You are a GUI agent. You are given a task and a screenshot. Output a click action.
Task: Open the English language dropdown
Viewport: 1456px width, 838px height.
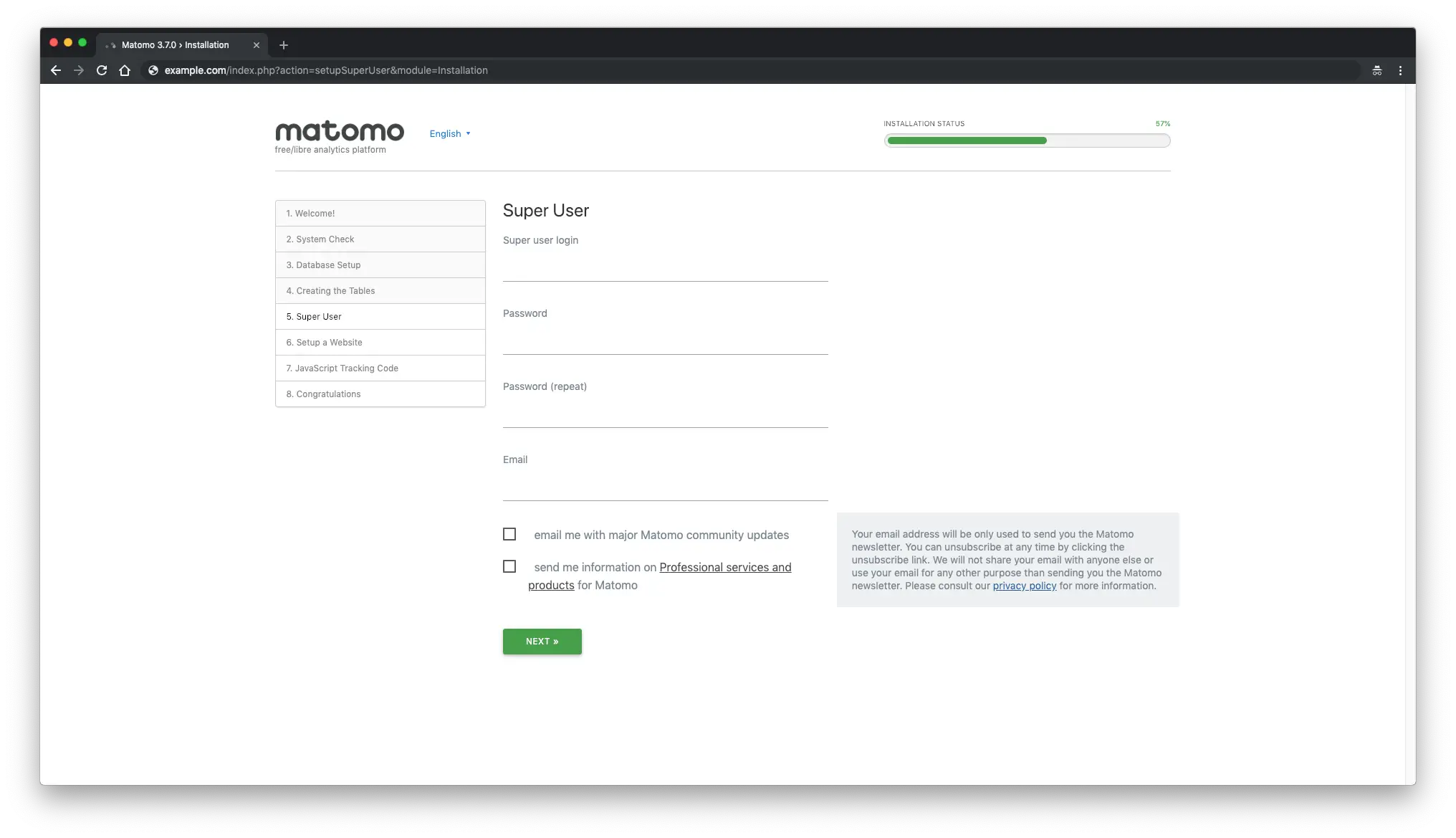(450, 134)
